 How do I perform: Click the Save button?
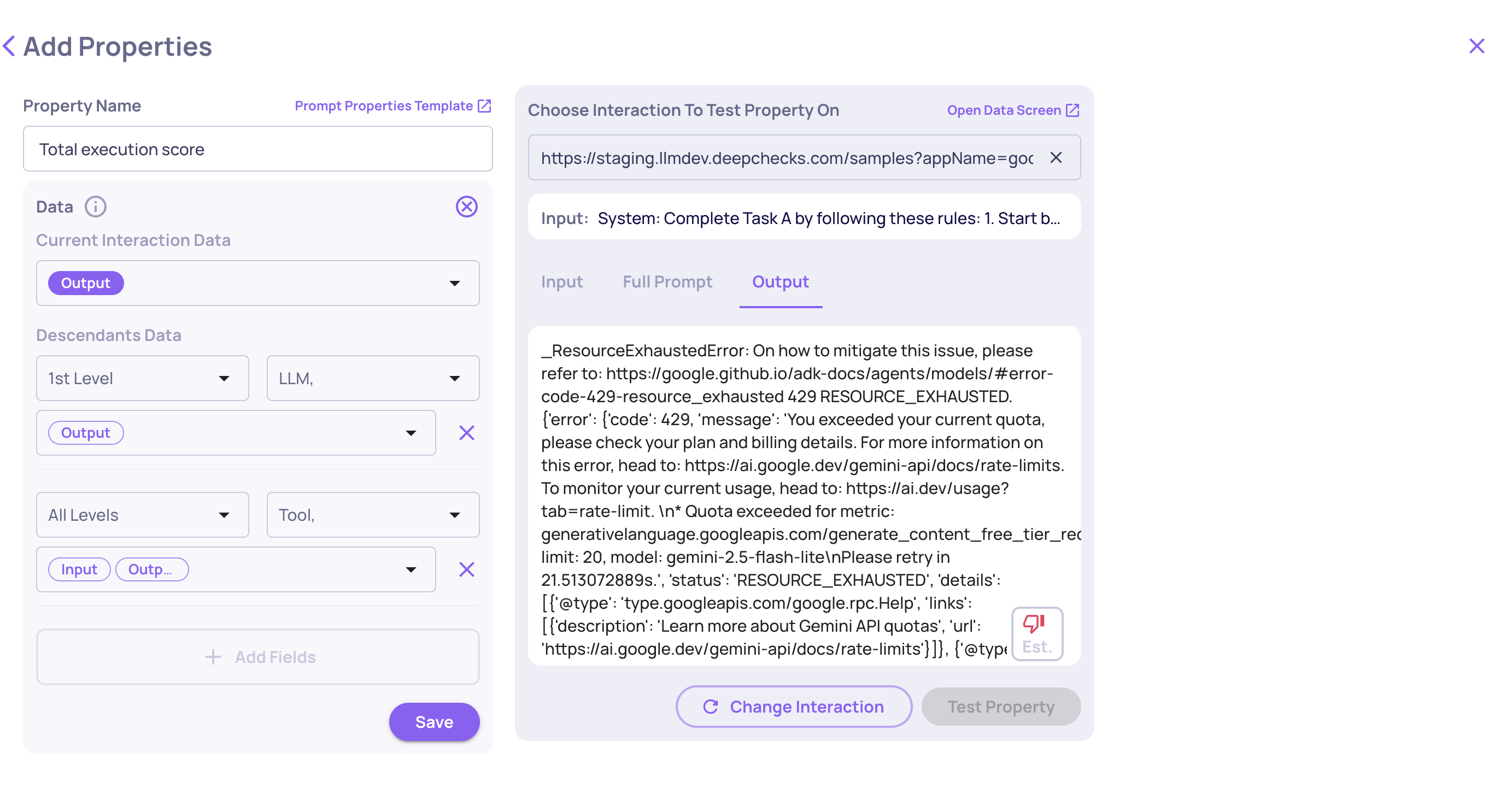tap(434, 722)
